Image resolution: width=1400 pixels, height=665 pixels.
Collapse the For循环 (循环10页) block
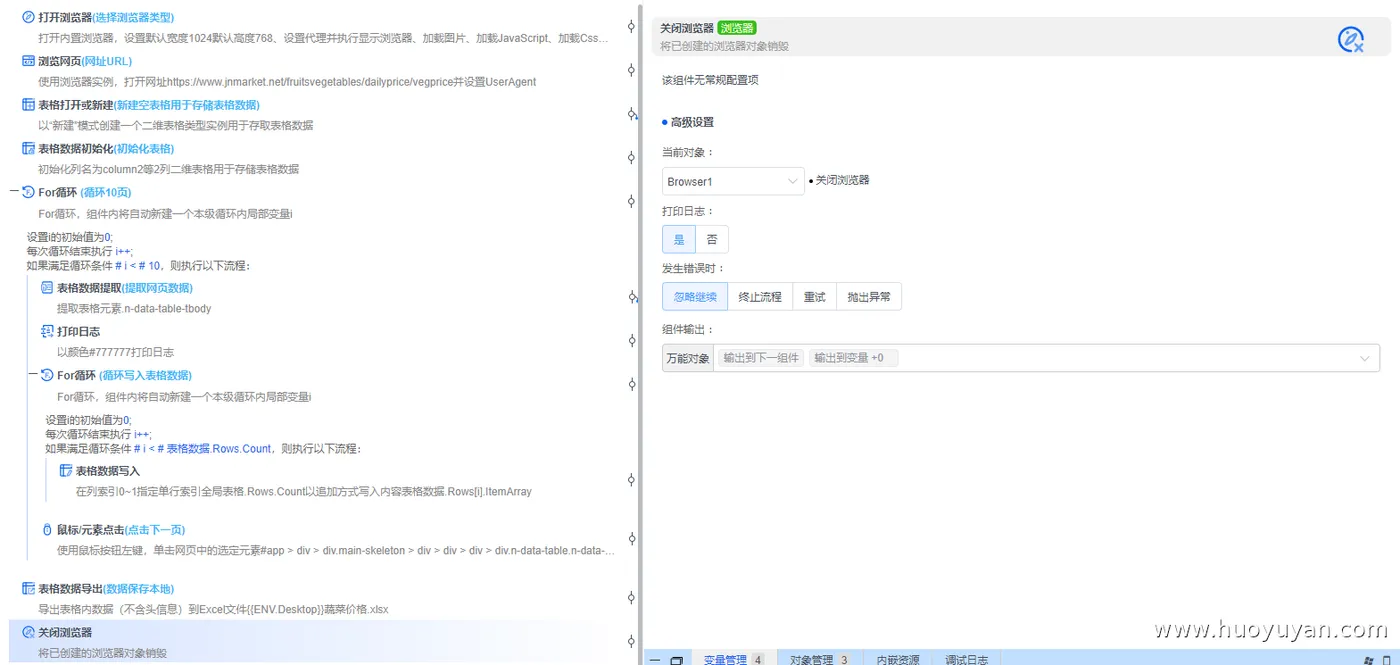(14, 192)
